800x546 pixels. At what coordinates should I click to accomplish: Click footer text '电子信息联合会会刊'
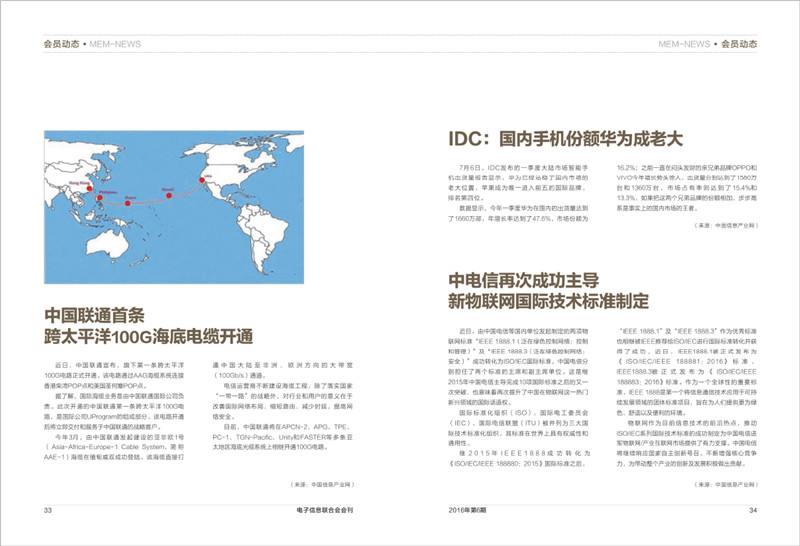[x=324, y=510]
